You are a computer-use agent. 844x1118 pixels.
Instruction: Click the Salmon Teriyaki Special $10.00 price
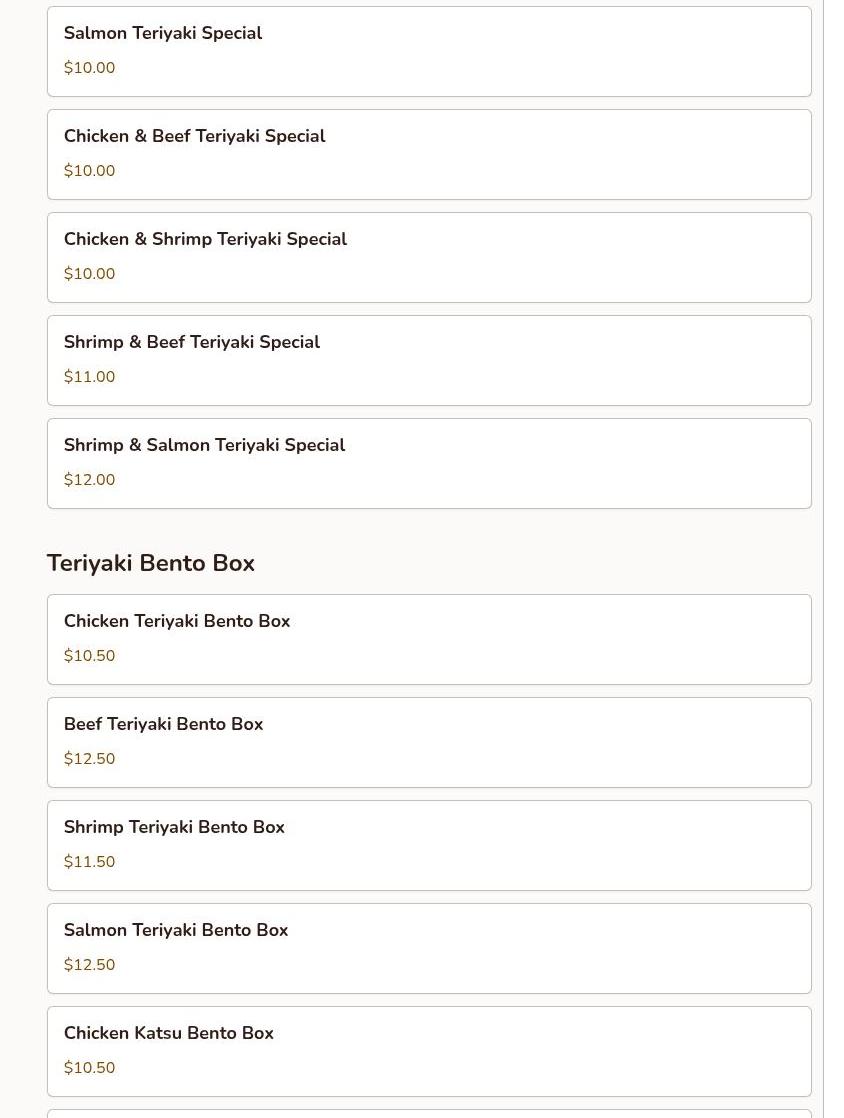coord(89,68)
